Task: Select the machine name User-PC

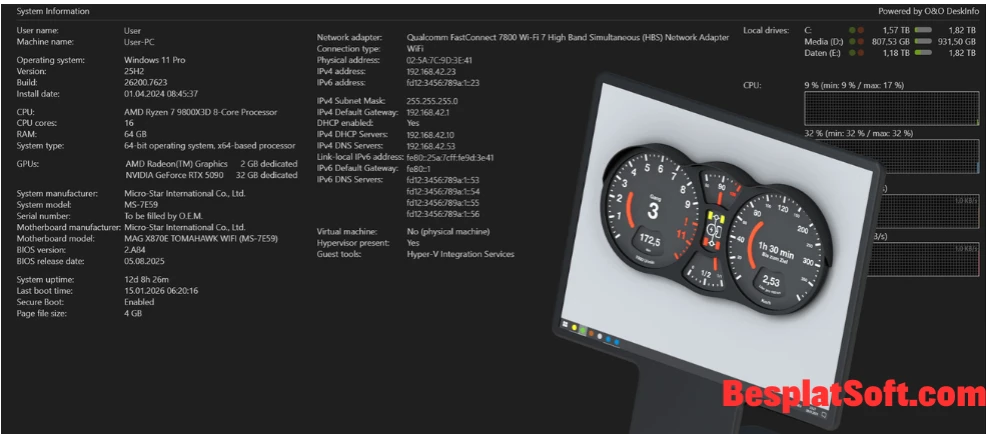Action: tap(139, 42)
